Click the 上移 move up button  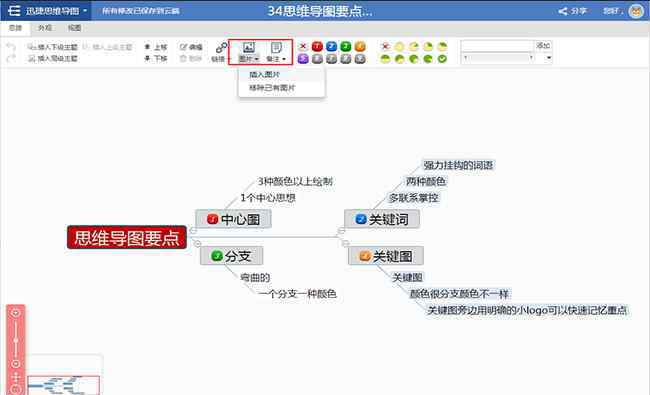tap(155, 47)
